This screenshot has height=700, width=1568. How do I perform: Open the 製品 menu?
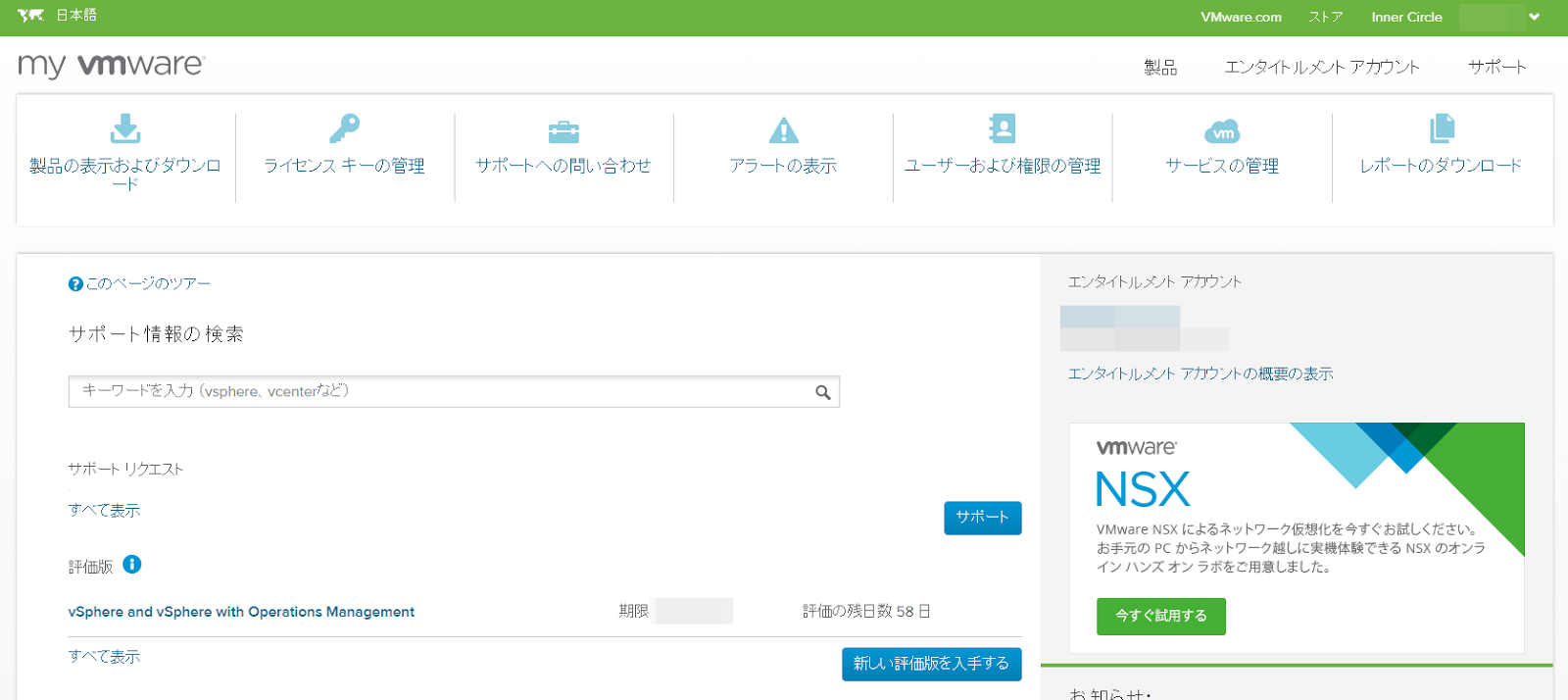click(1160, 67)
